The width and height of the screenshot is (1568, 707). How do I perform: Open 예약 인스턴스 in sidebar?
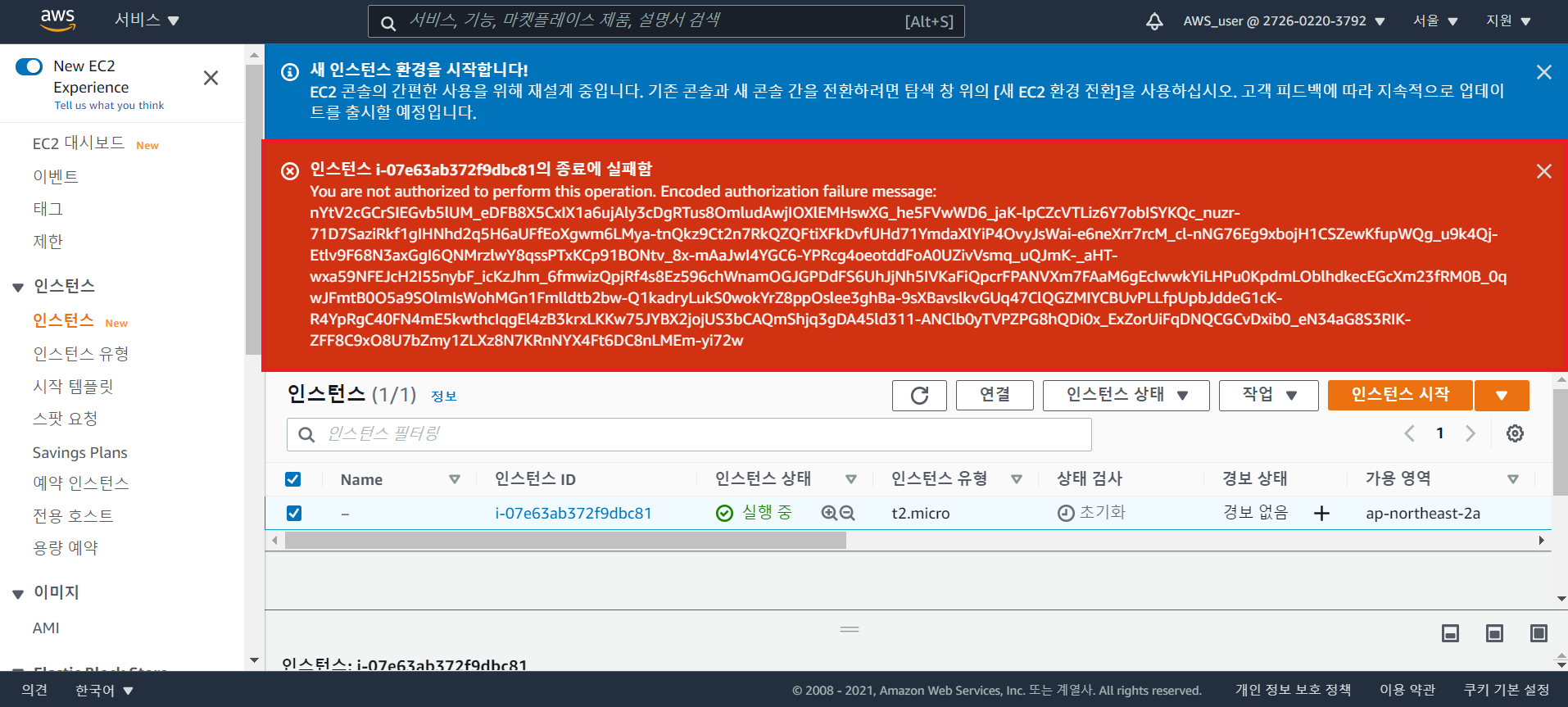click(x=81, y=483)
